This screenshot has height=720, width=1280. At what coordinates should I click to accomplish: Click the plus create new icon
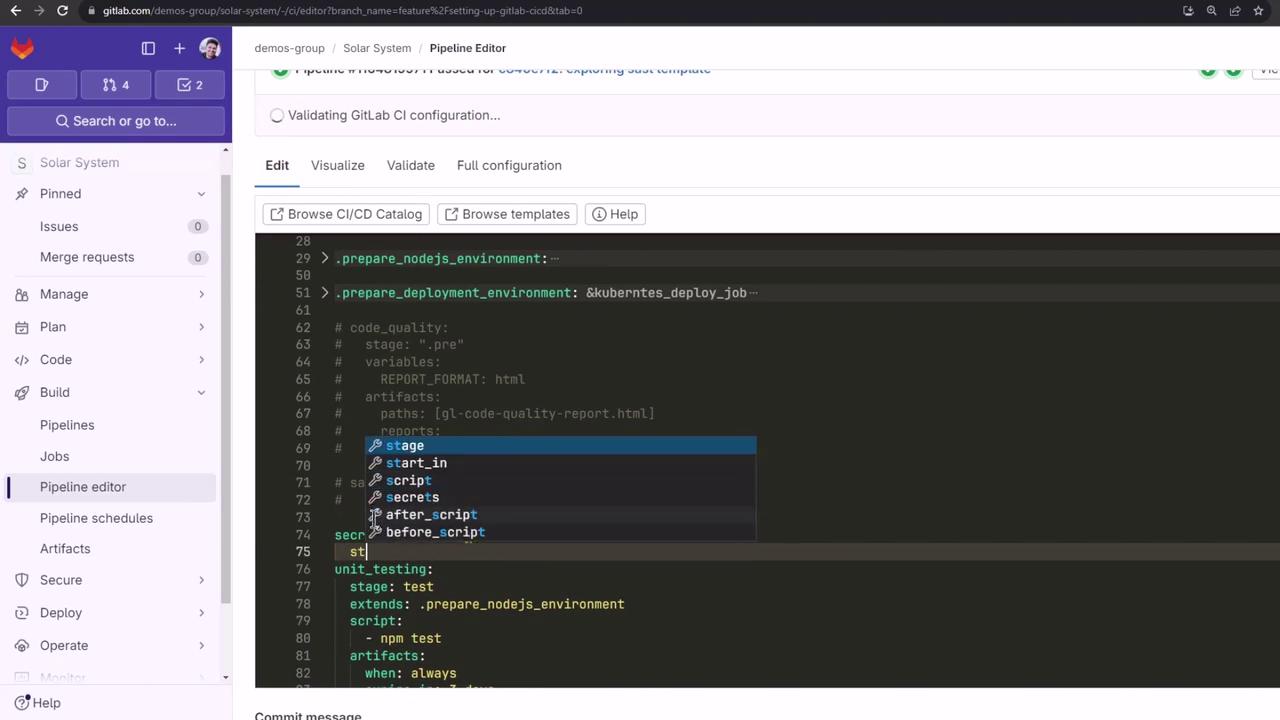(179, 48)
